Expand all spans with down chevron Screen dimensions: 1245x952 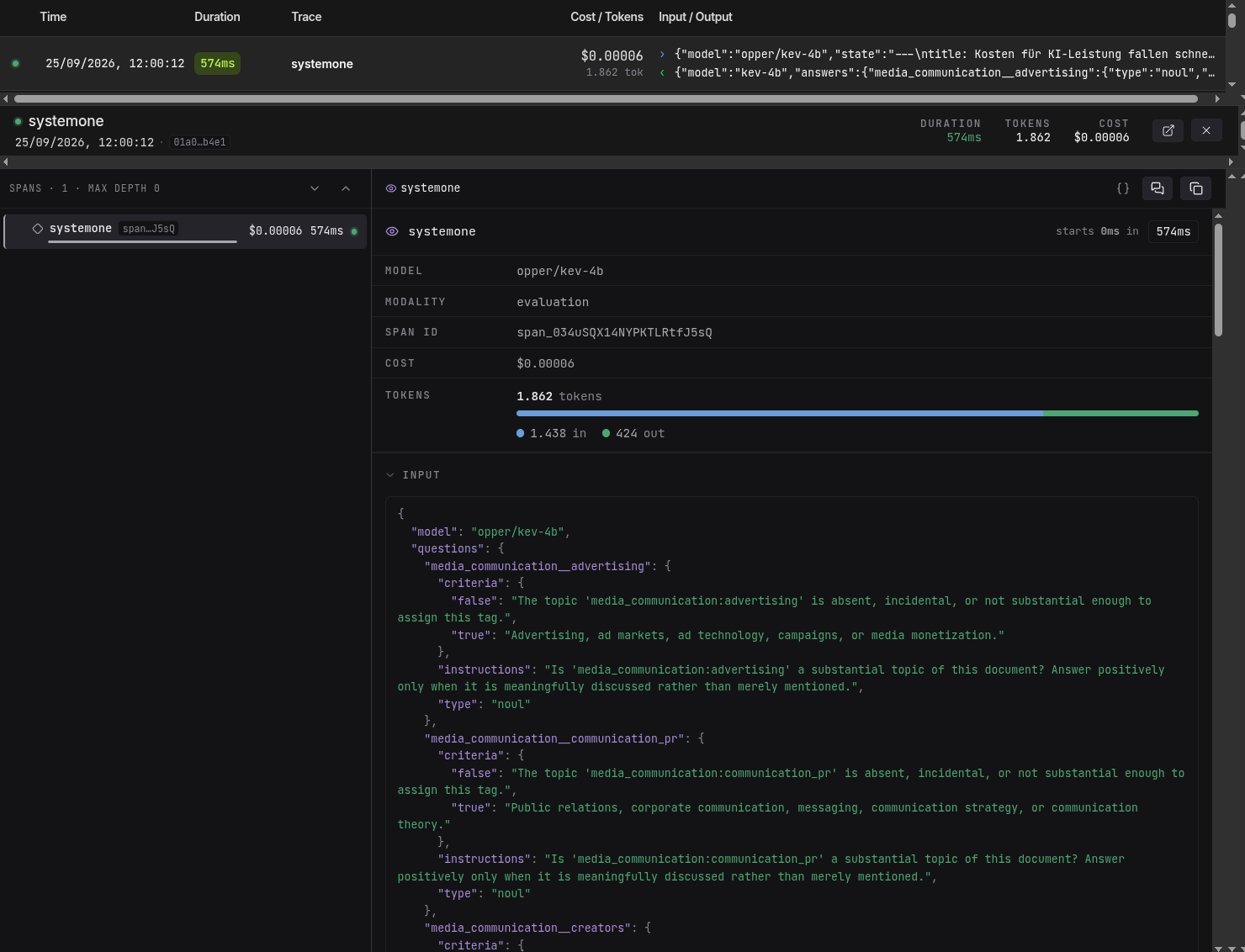pyautogui.click(x=315, y=188)
